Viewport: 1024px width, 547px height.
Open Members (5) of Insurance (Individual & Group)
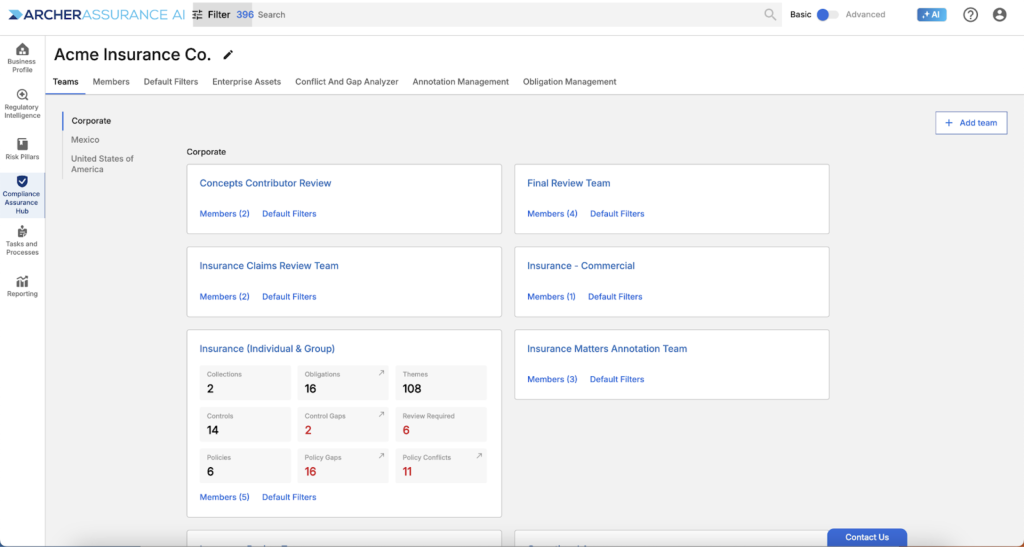[225, 497]
